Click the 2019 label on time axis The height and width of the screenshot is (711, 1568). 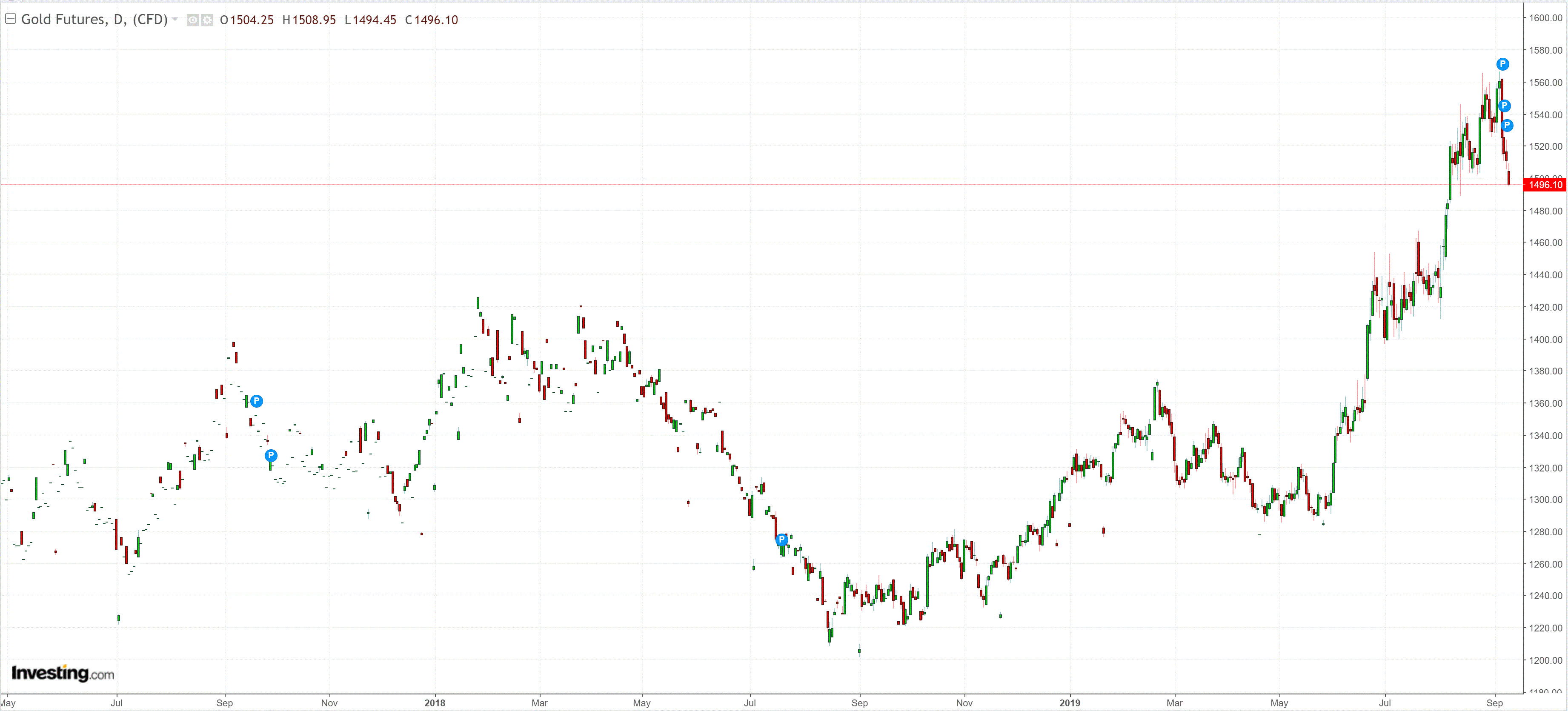[1070, 702]
